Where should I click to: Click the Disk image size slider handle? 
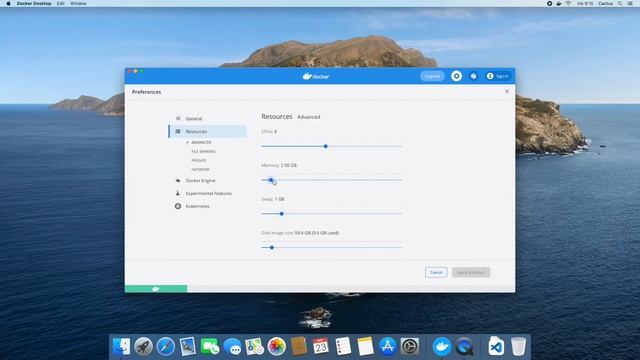pyautogui.click(x=272, y=247)
